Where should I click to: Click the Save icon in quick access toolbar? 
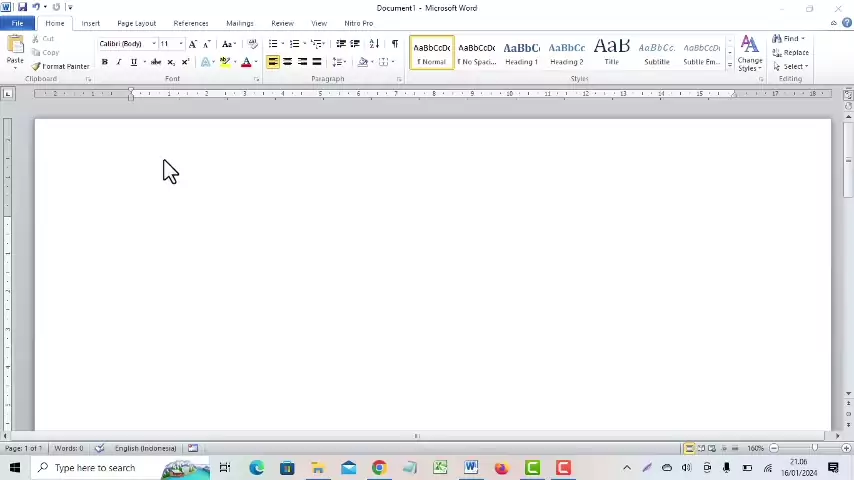click(22, 7)
